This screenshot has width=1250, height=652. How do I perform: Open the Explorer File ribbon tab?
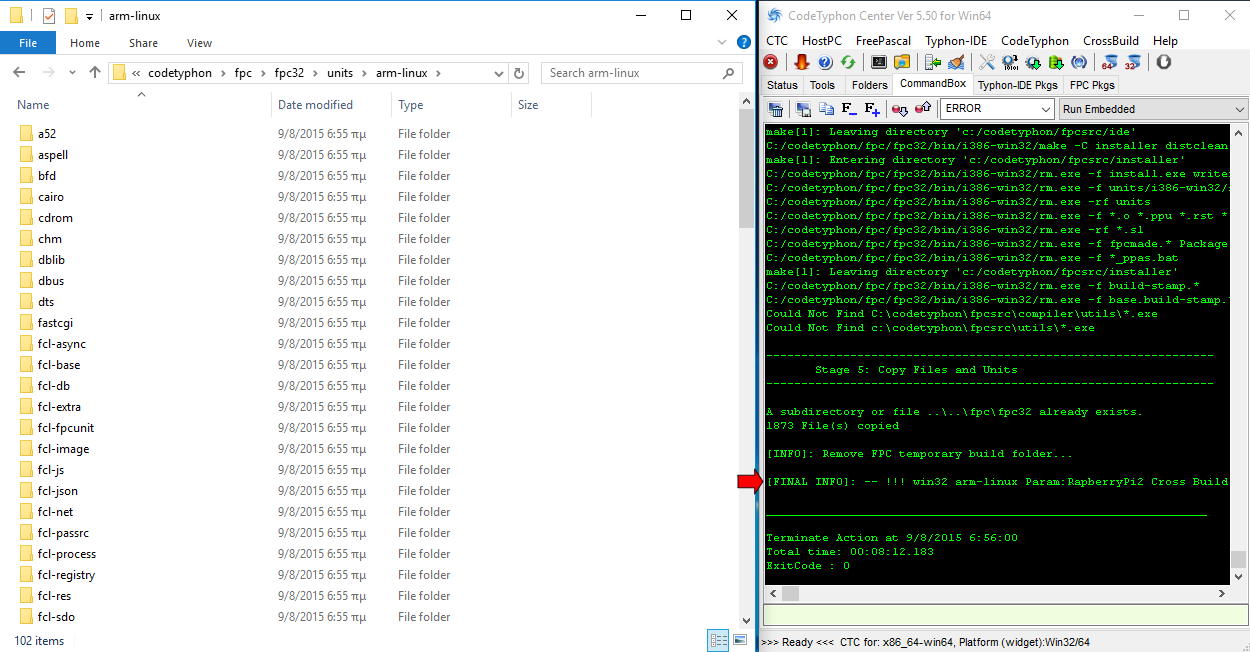[x=28, y=43]
